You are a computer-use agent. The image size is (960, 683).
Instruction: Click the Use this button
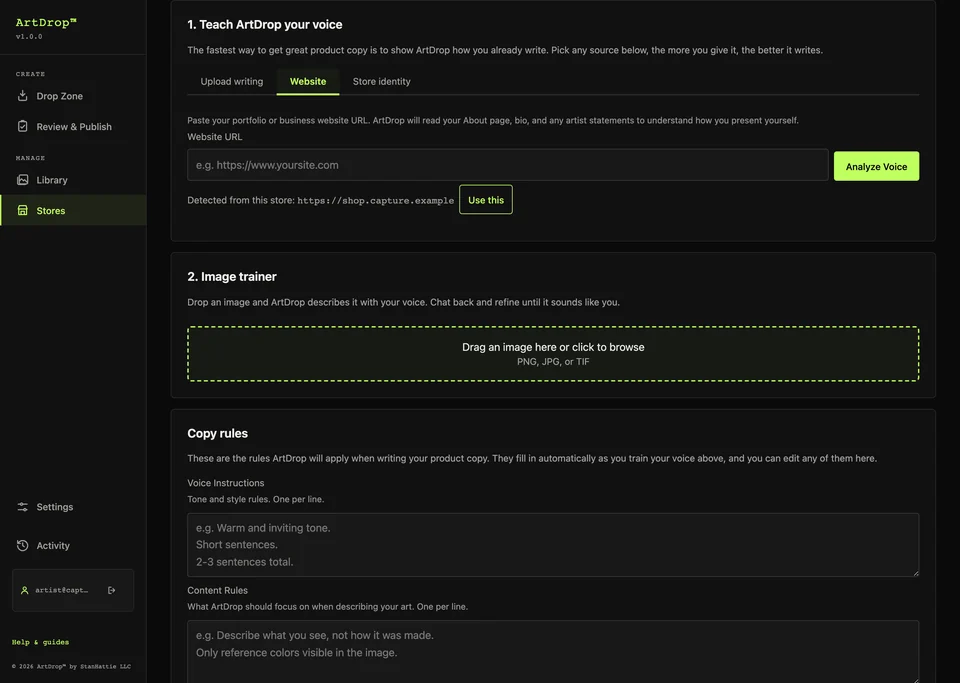(486, 200)
